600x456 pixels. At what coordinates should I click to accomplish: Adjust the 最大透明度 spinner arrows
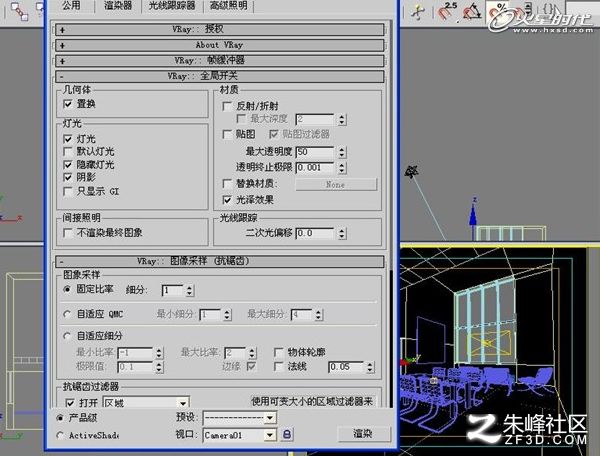pyautogui.click(x=342, y=152)
